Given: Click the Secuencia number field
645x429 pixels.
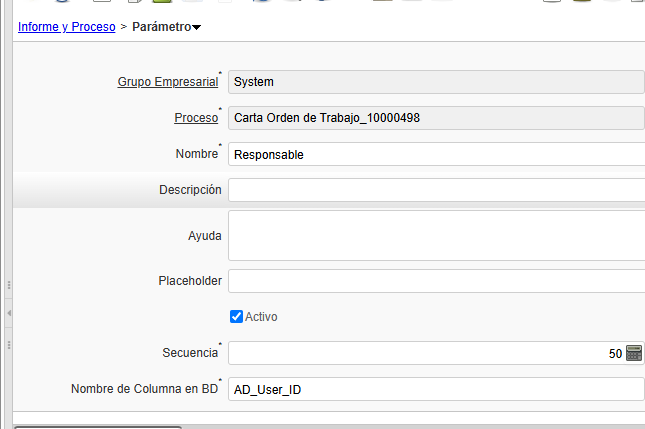Looking at the screenshot, I should (426, 353).
